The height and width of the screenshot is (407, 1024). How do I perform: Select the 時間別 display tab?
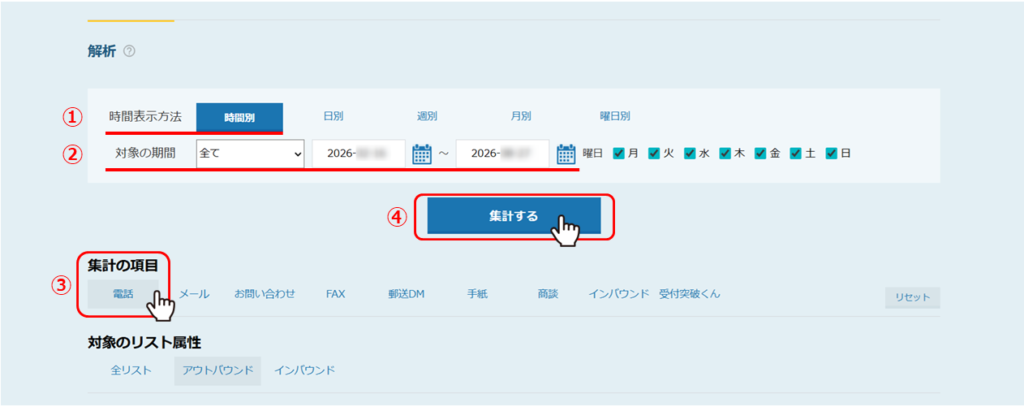(x=239, y=117)
